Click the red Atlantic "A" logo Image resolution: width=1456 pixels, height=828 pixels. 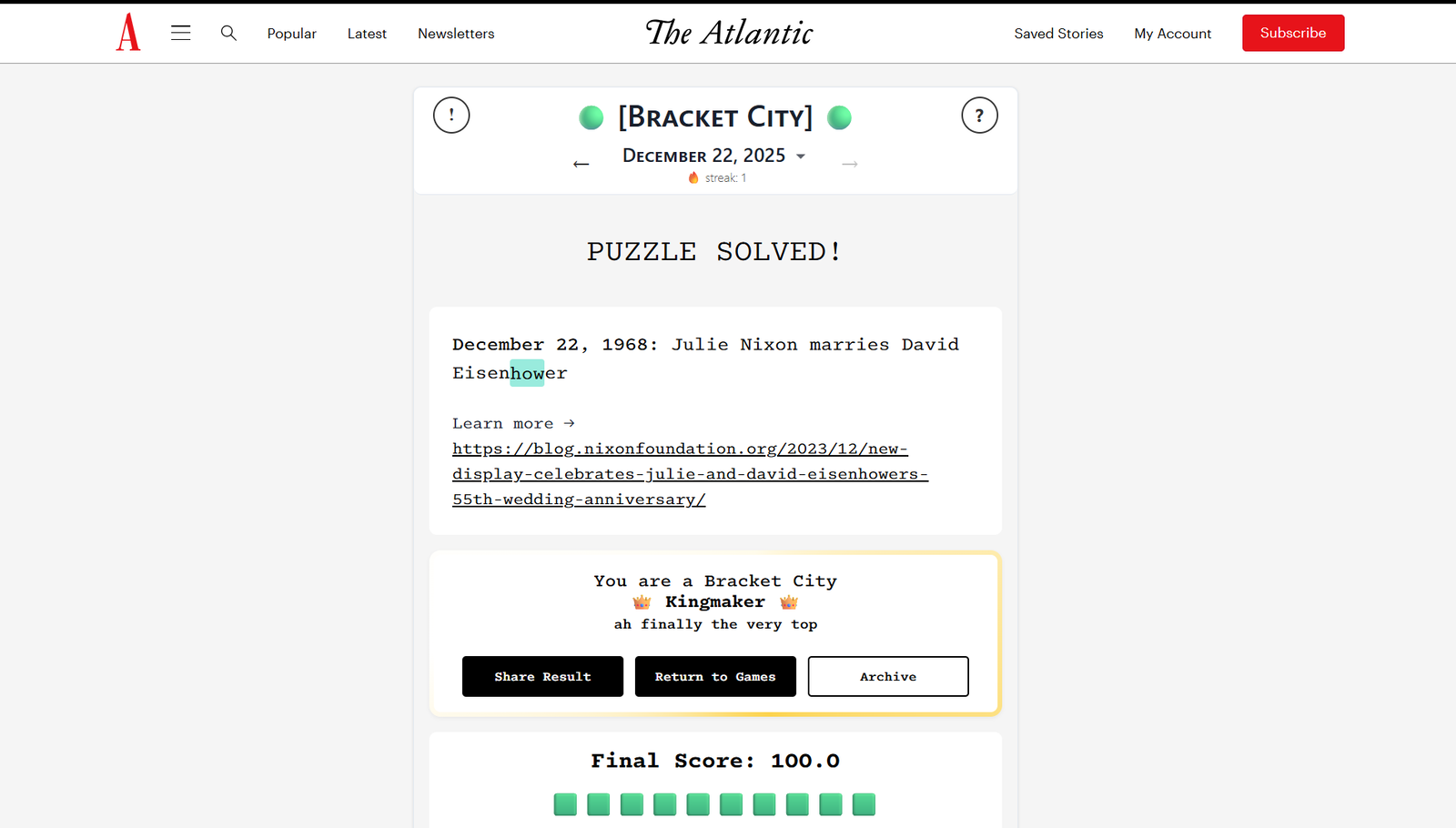pyautogui.click(x=128, y=33)
